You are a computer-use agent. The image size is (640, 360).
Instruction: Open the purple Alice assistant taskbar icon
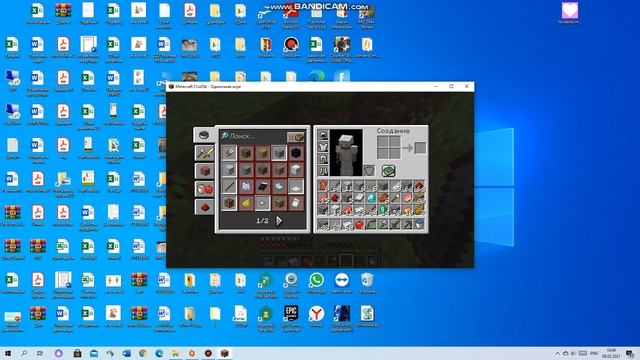(59, 353)
